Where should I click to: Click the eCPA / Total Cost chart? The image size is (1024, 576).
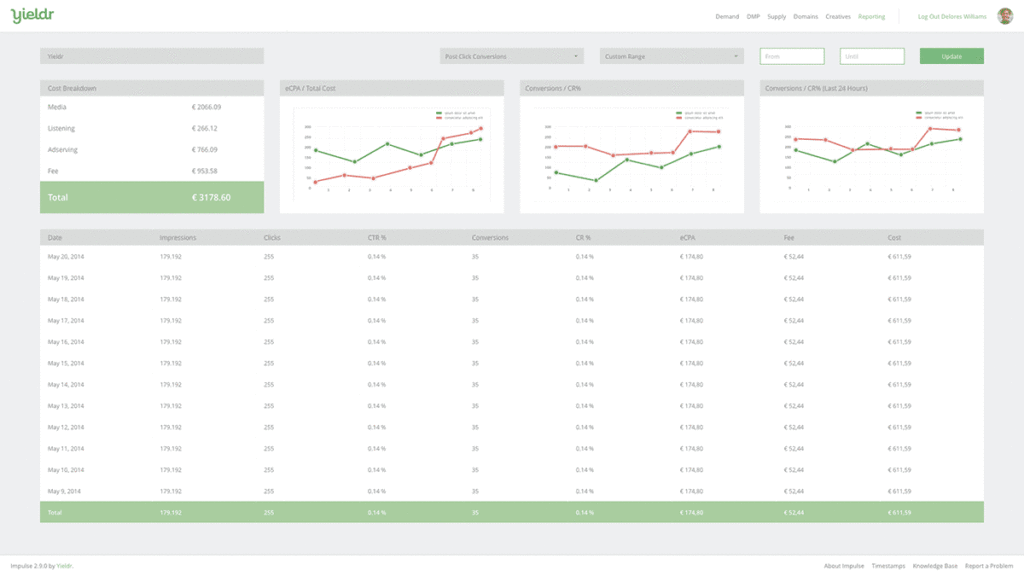(x=392, y=155)
